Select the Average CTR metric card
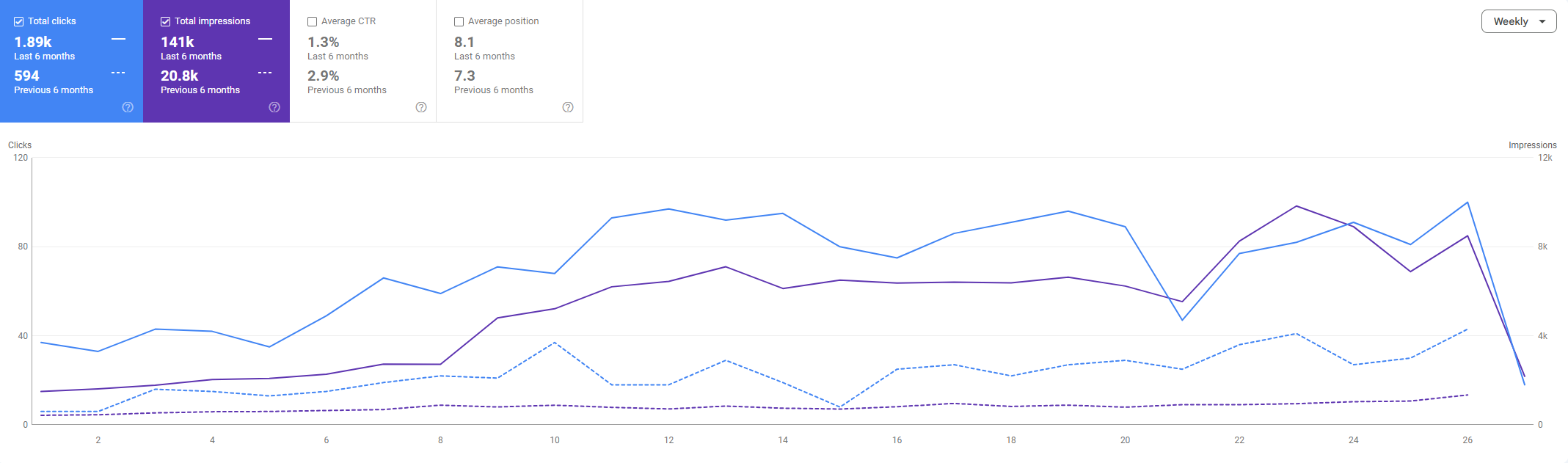This screenshot has height=463, width=1568. (x=362, y=62)
